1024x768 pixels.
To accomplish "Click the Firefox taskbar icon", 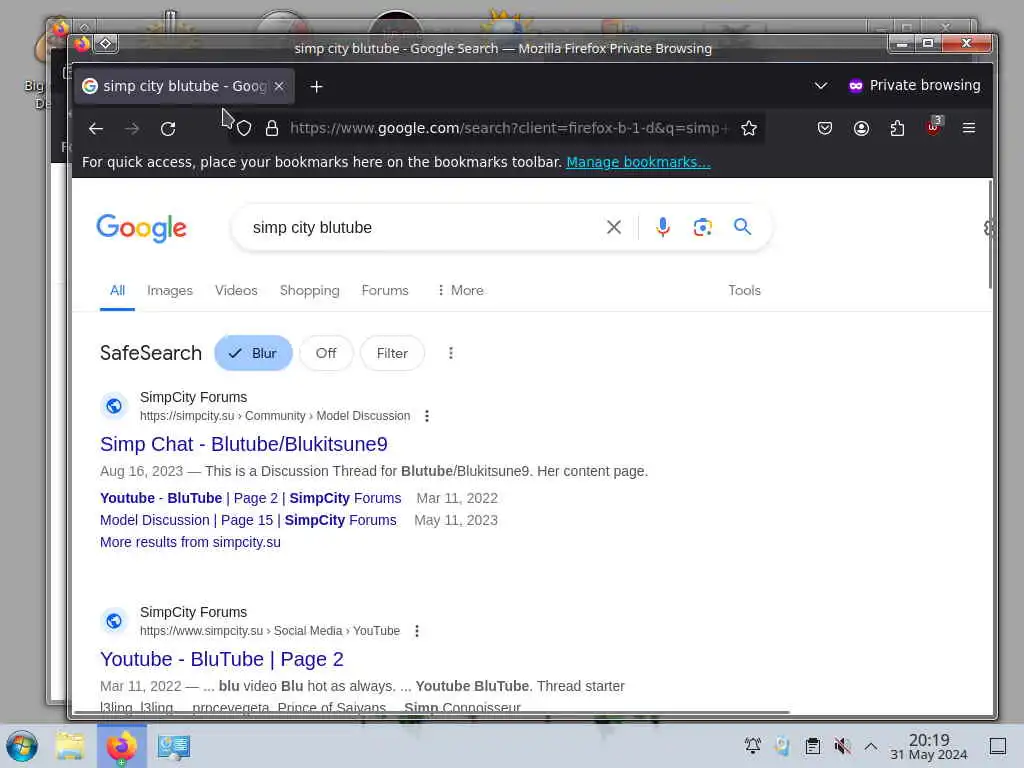I will pos(121,746).
